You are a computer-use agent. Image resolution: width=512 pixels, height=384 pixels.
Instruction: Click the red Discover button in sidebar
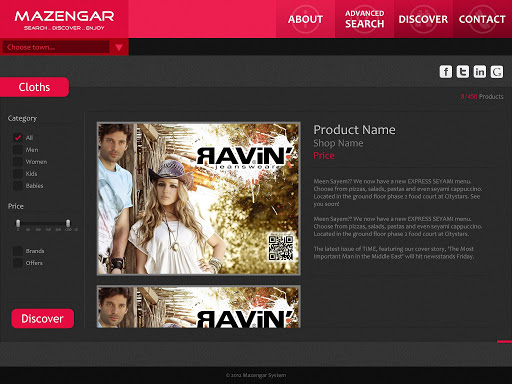pos(43,319)
